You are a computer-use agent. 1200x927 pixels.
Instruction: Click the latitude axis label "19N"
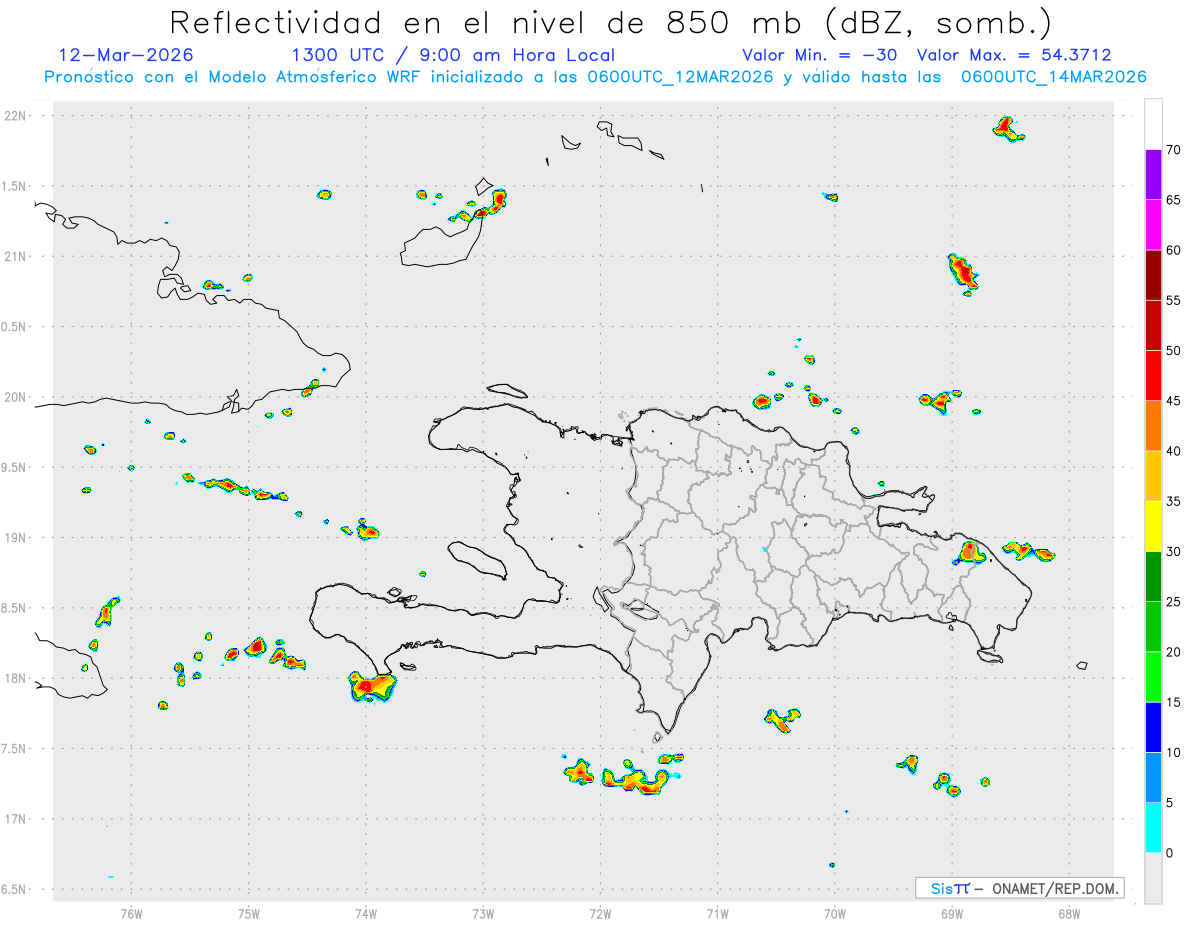(x=16, y=538)
